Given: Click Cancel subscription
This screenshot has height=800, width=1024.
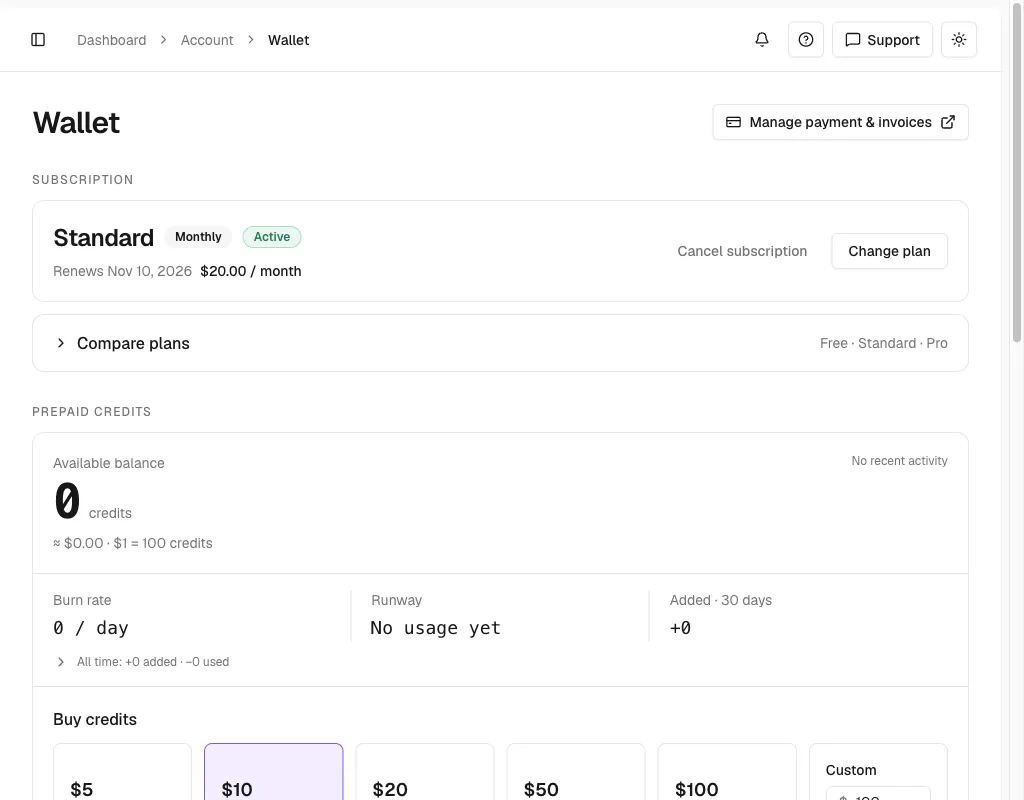Looking at the screenshot, I should point(742,251).
